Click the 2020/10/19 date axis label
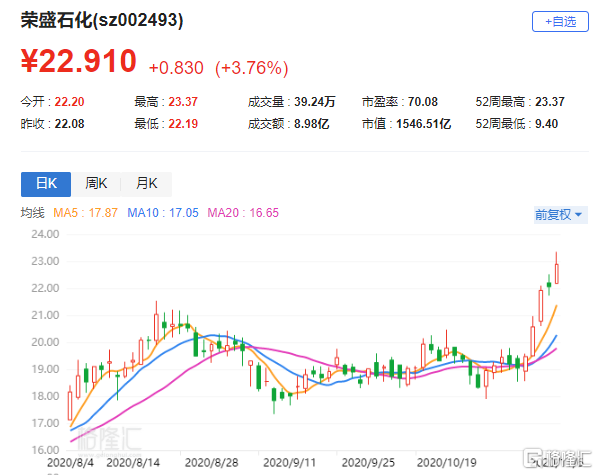 point(447,463)
